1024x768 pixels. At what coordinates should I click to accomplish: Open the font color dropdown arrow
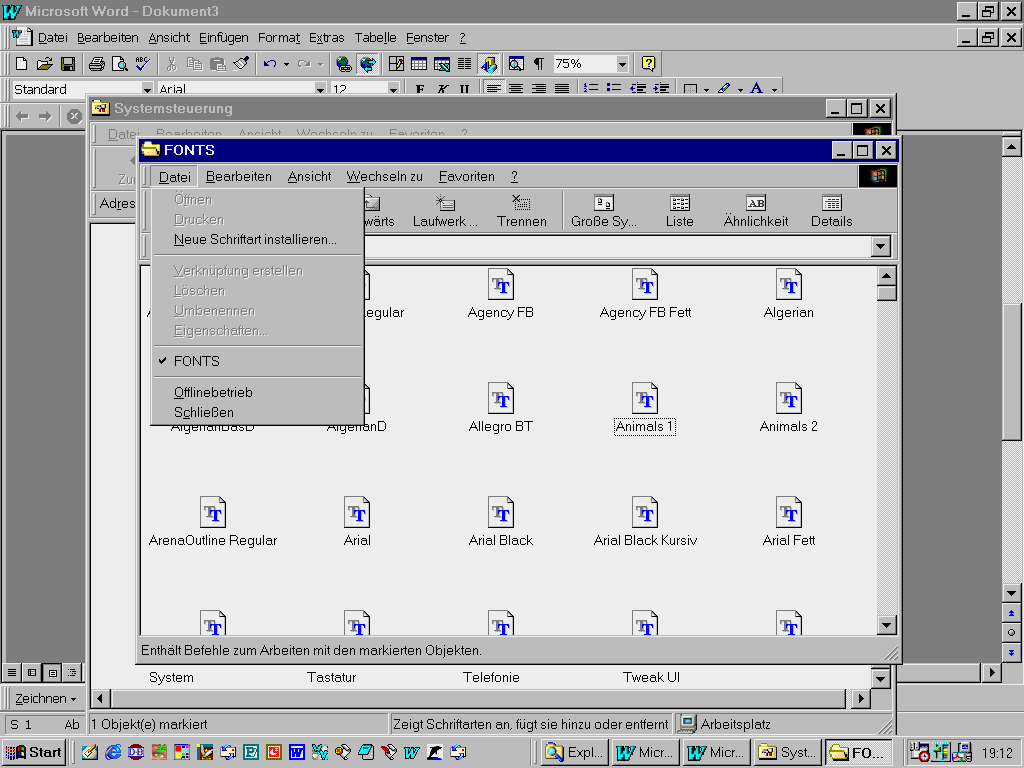(x=775, y=89)
